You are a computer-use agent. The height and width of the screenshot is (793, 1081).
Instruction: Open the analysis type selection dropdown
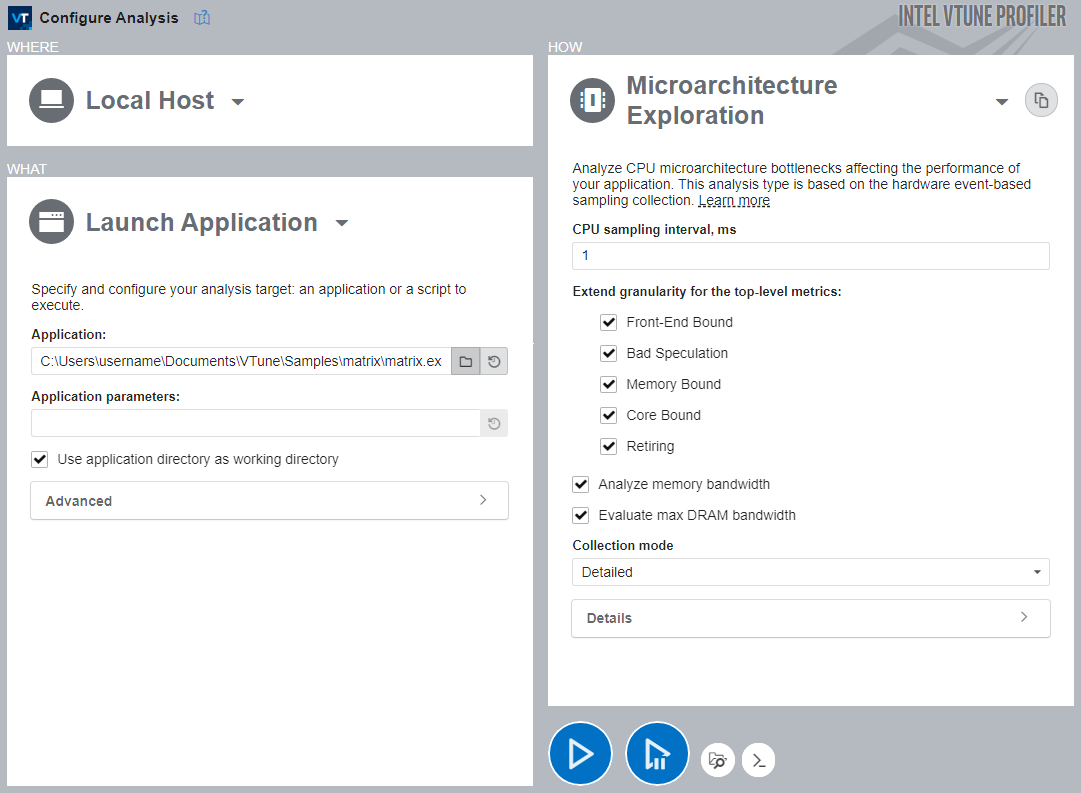[1002, 100]
